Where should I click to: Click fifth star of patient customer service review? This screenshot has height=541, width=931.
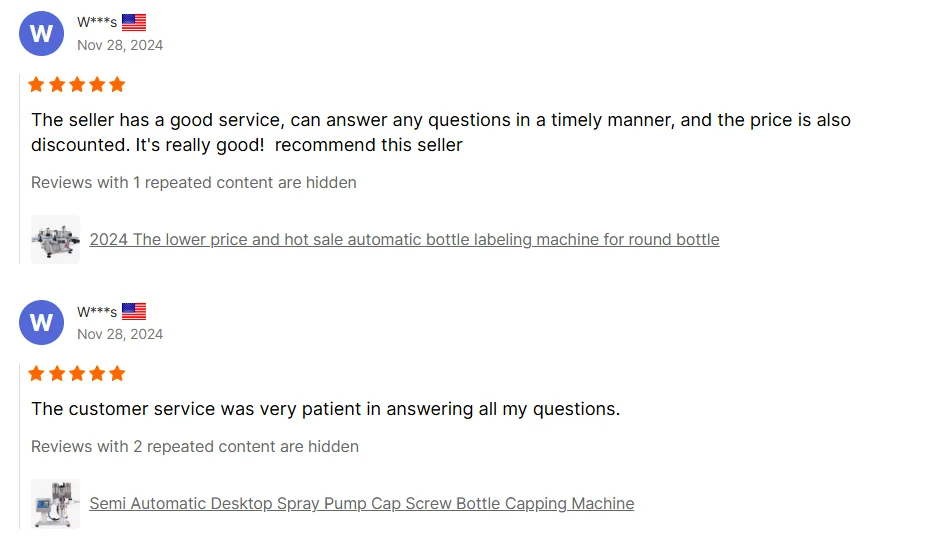tap(117, 374)
